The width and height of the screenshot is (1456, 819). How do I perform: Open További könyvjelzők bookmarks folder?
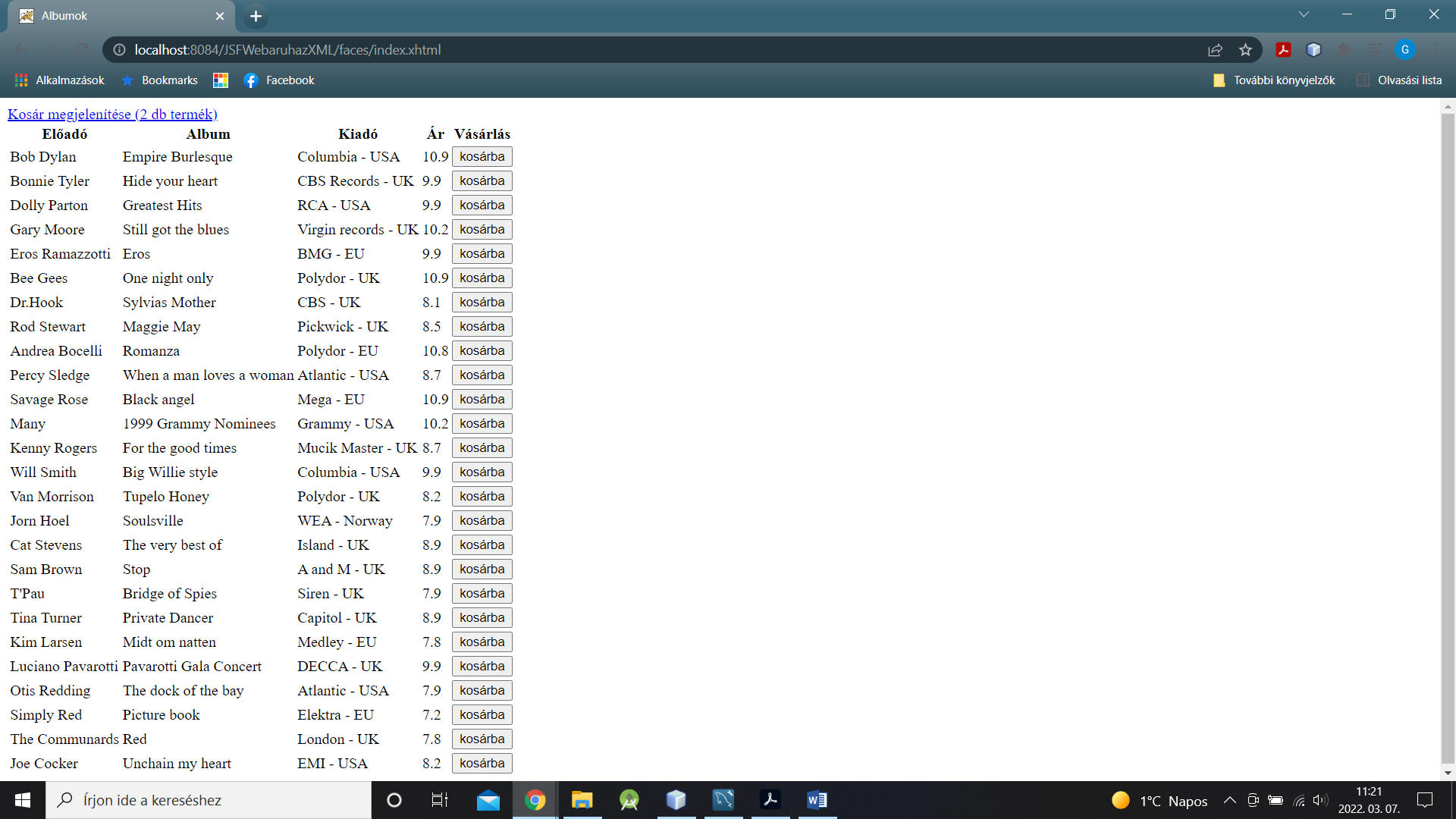pyautogui.click(x=1274, y=80)
